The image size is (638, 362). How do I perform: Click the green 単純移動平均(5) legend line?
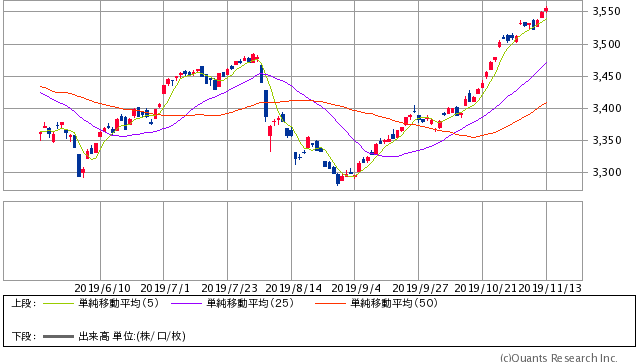58,303
